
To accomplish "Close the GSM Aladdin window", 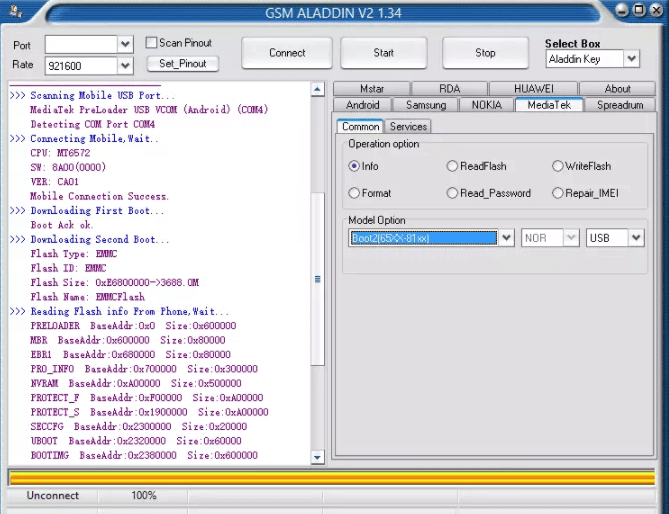I will click(x=656, y=10).
